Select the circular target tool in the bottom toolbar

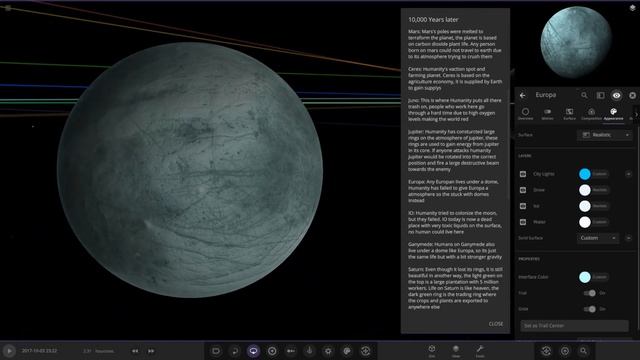pos(272,351)
